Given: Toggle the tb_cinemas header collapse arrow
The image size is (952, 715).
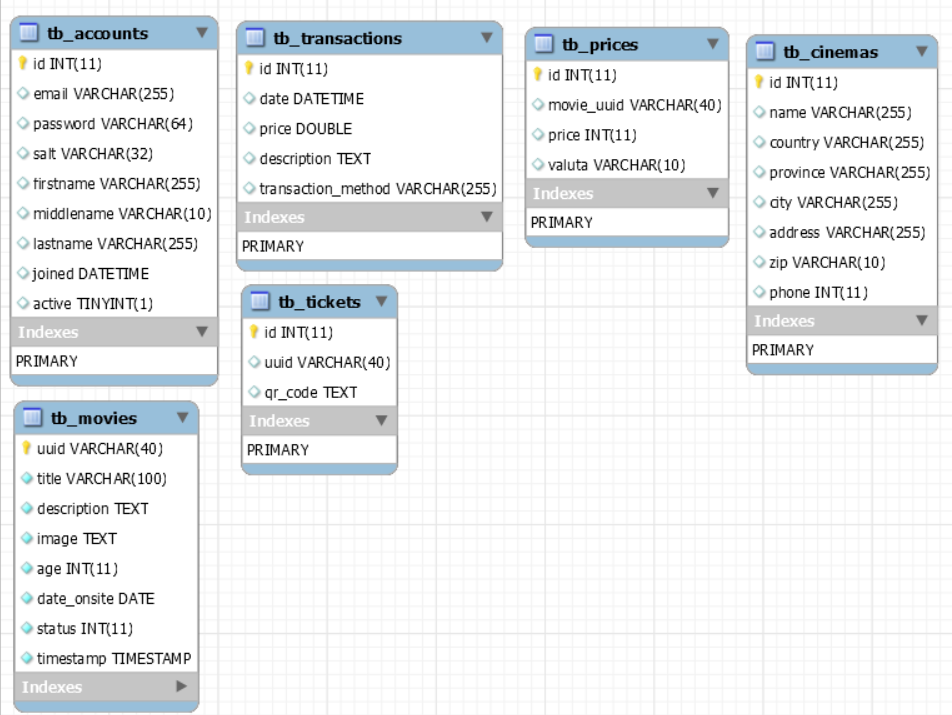Looking at the screenshot, I should 921,51.
